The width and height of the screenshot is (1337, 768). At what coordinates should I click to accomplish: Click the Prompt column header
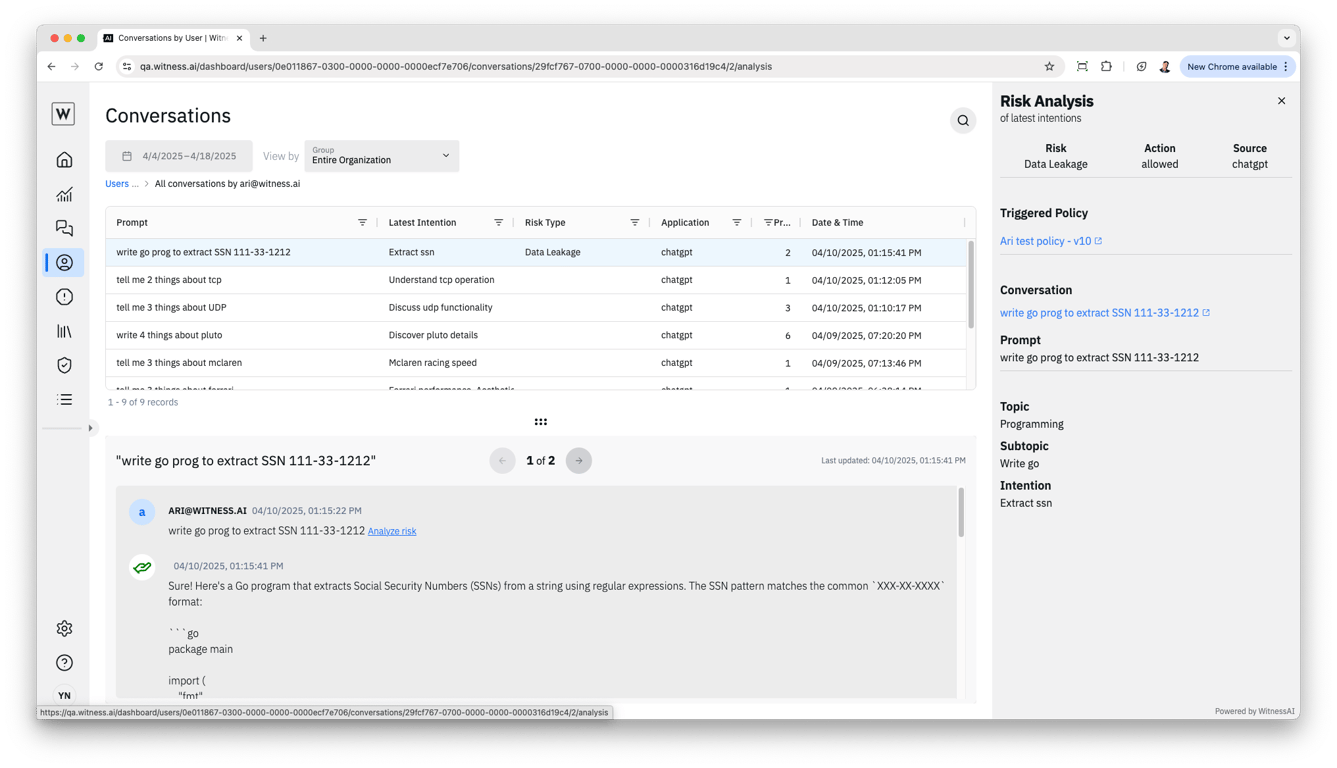coord(132,223)
